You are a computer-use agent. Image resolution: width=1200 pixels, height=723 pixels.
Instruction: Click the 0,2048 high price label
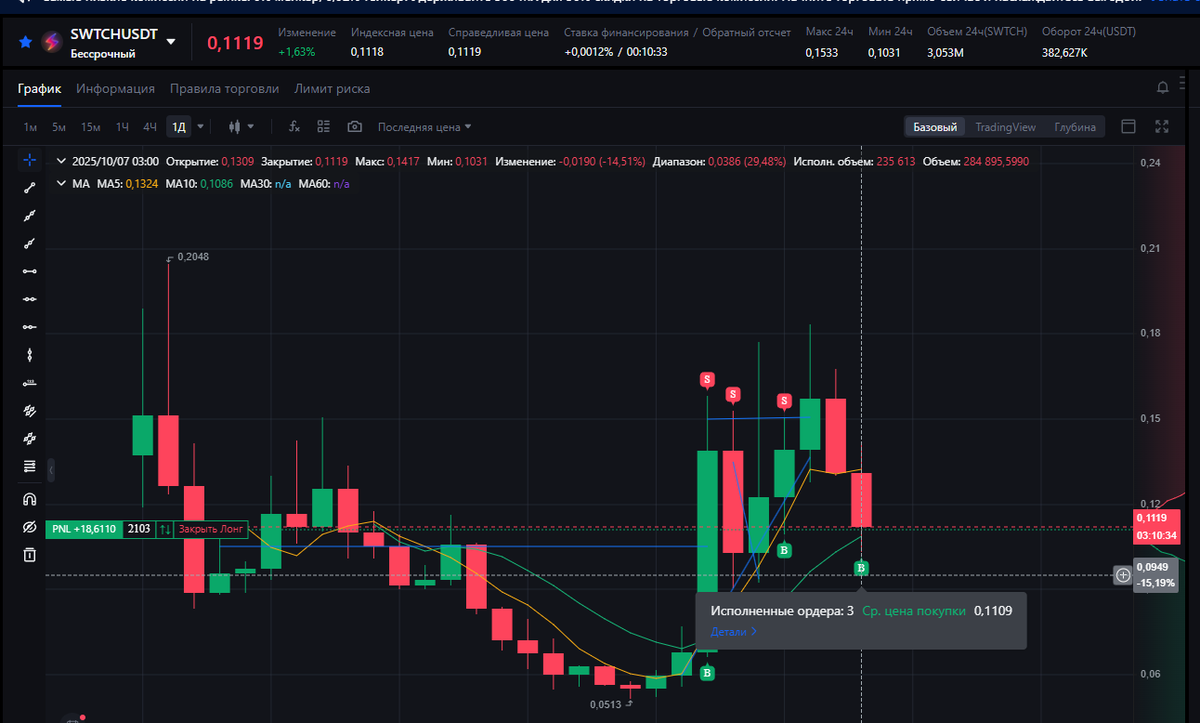tap(191, 257)
